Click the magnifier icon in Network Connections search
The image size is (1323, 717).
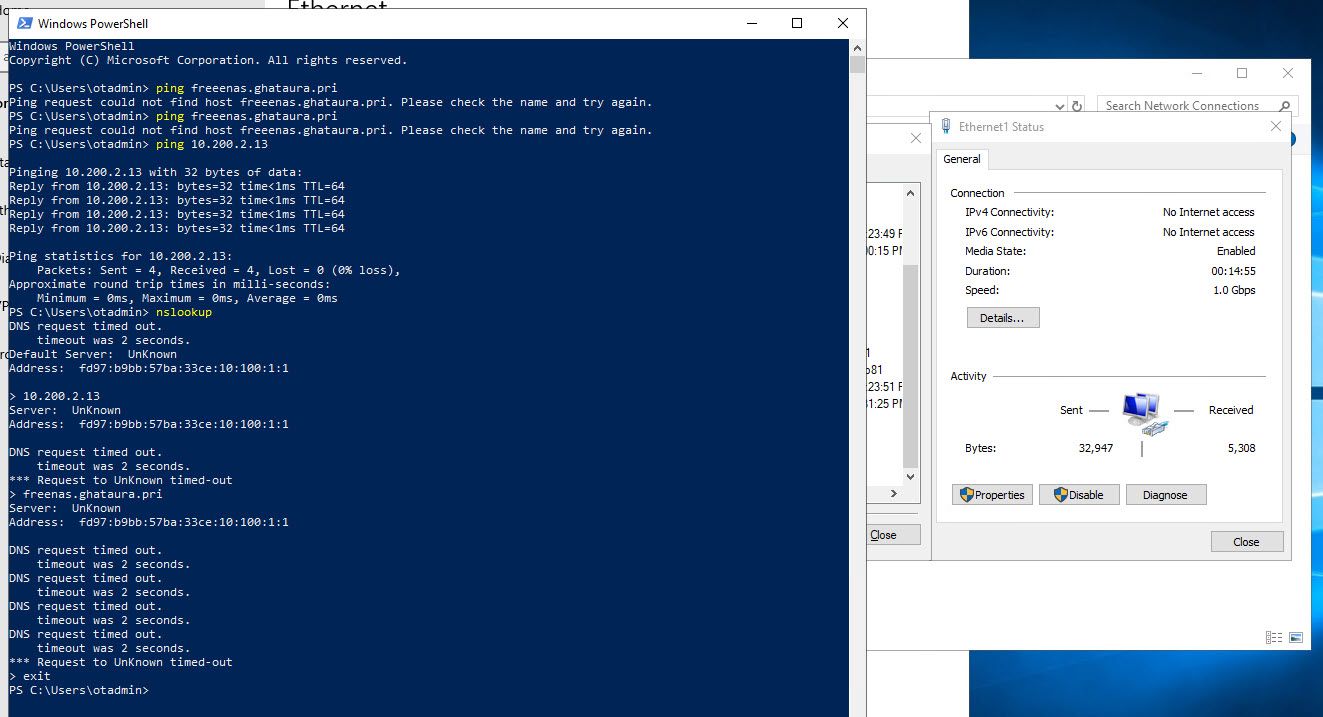point(1285,106)
